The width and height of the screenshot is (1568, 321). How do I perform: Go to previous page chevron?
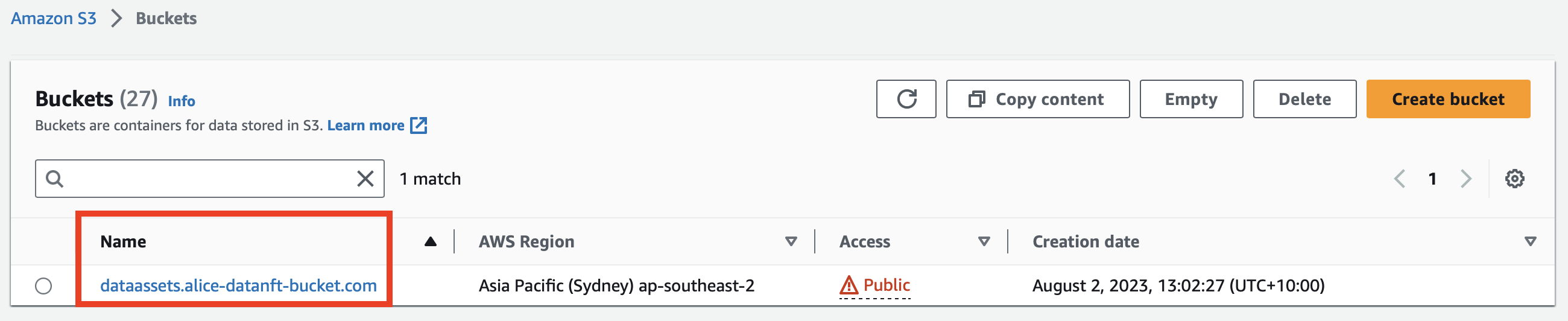tap(1399, 179)
